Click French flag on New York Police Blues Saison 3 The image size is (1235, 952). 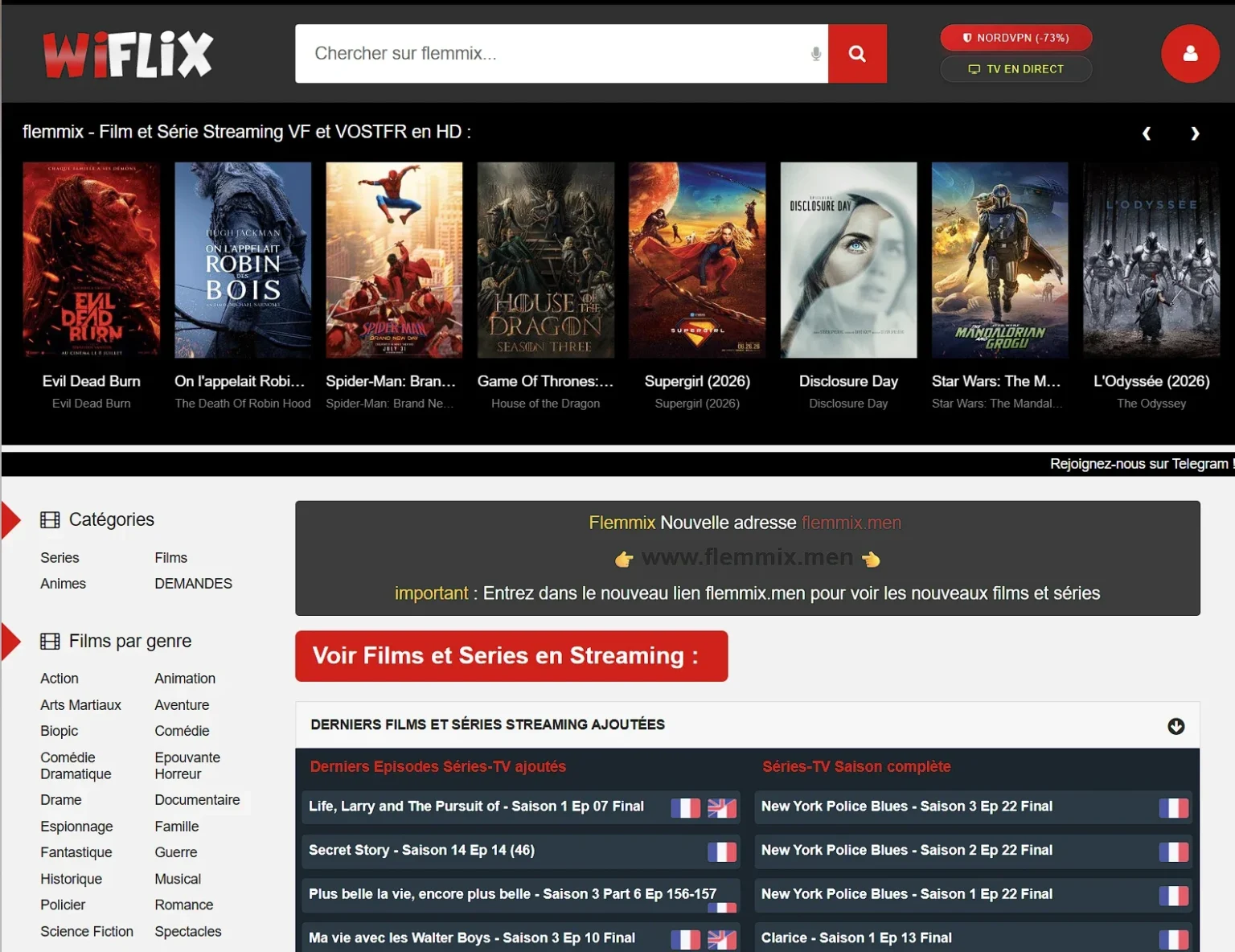pyautogui.click(x=1174, y=808)
